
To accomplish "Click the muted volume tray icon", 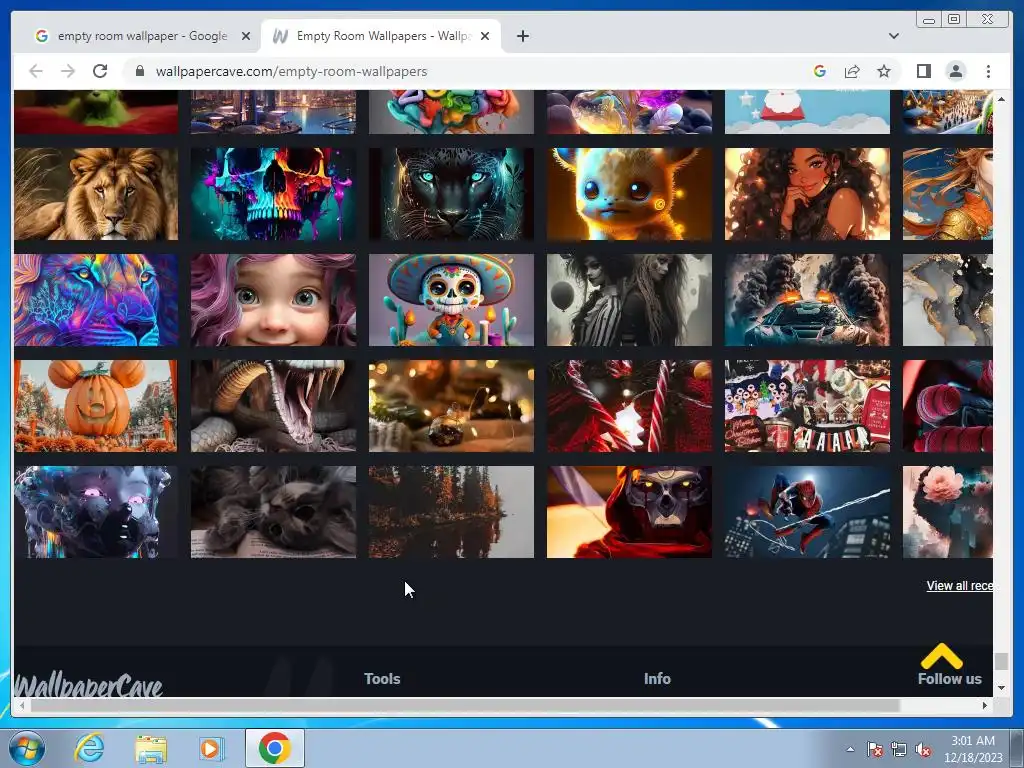I will point(923,749).
